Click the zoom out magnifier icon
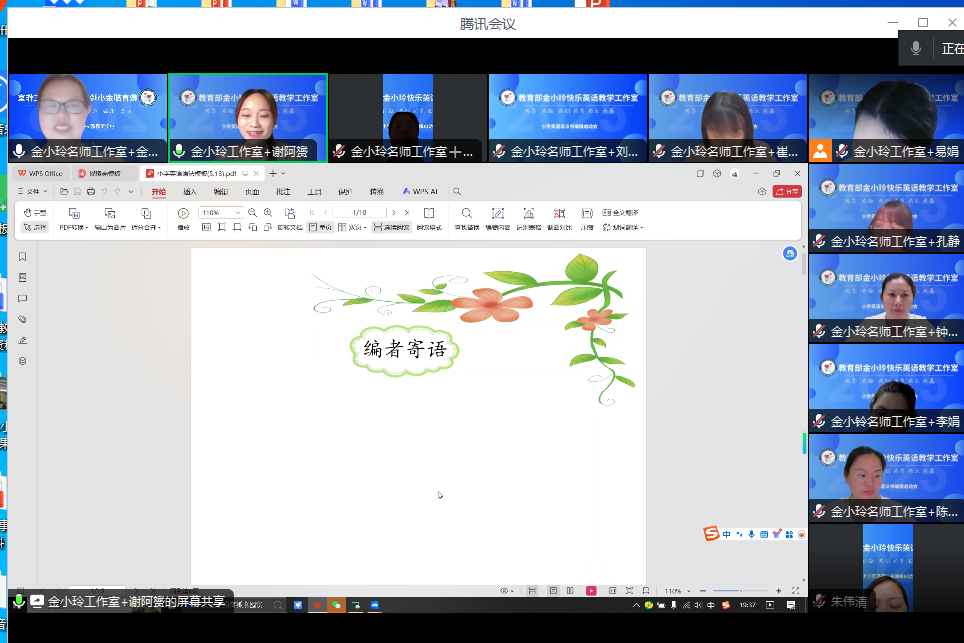Image resolution: width=964 pixels, height=643 pixels. click(x=253, y=213)
